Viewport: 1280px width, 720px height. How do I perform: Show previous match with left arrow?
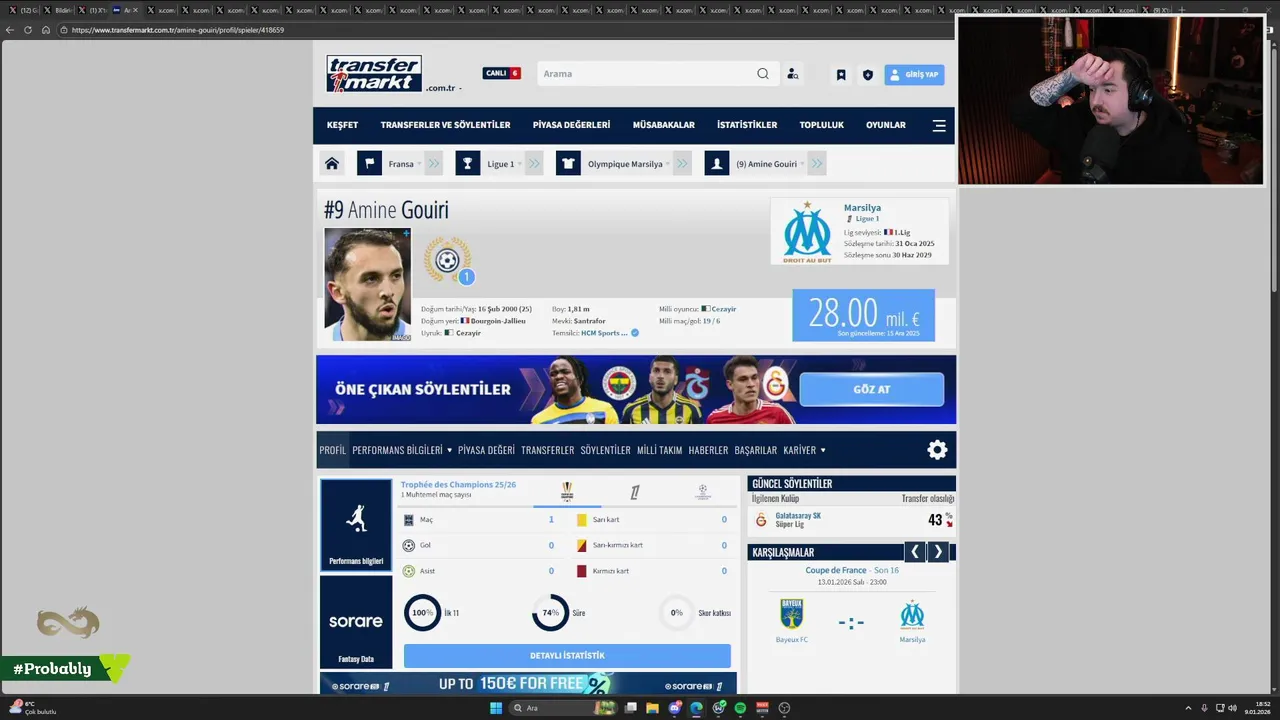point(914,552)
